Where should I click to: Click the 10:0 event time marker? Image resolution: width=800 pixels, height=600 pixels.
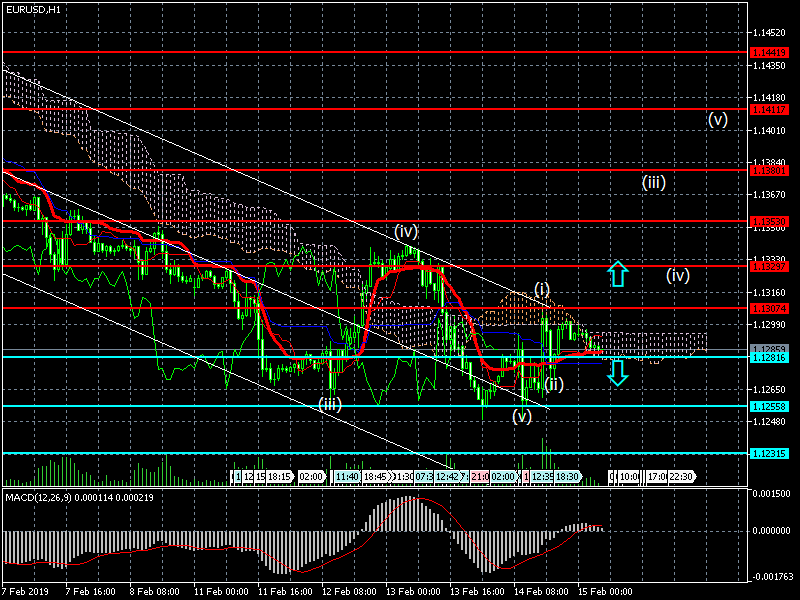coord(629,477)
